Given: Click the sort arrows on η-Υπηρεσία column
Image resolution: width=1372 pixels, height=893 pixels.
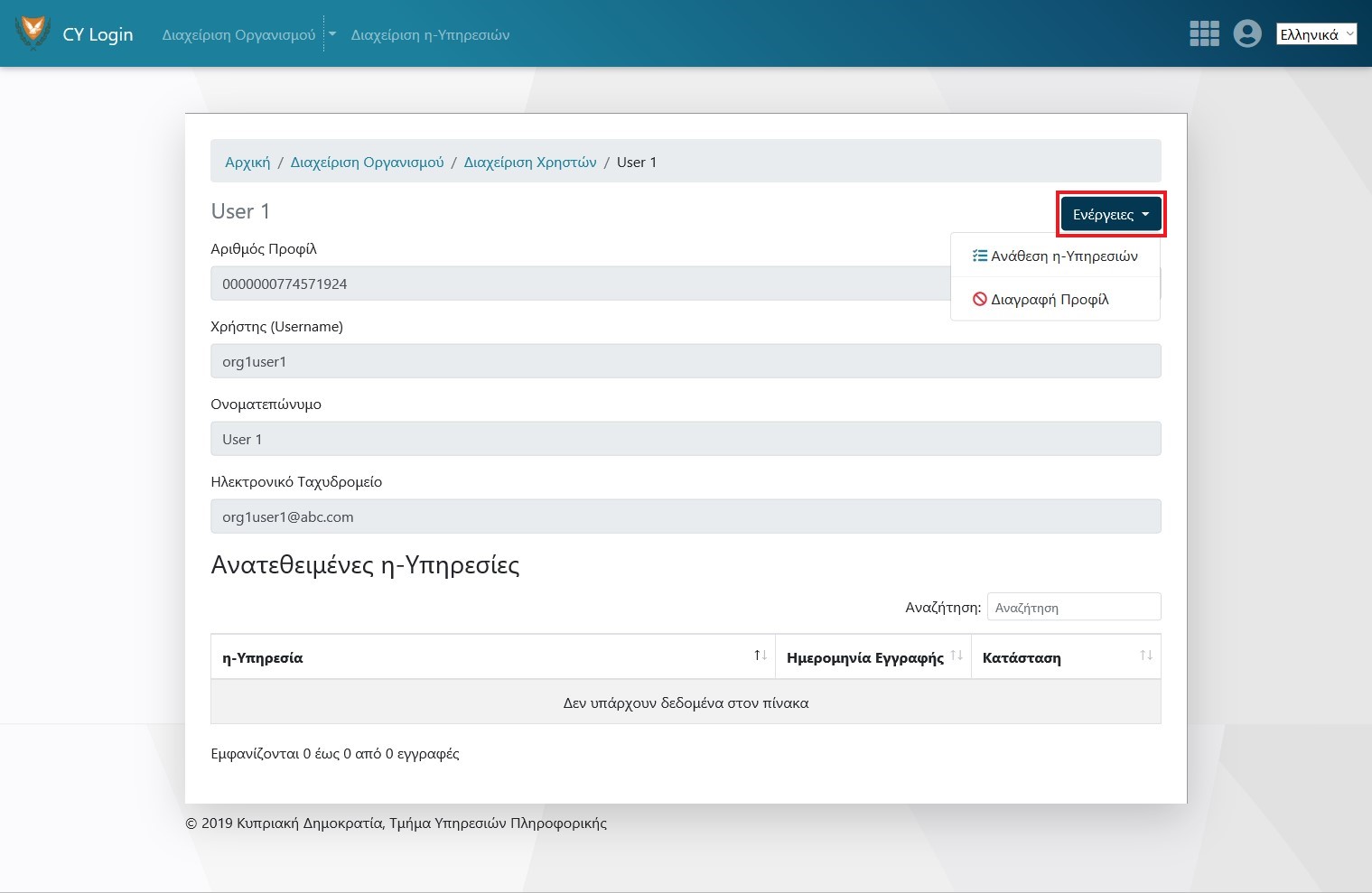Looking at the screenshot, I should click(761, 656).
